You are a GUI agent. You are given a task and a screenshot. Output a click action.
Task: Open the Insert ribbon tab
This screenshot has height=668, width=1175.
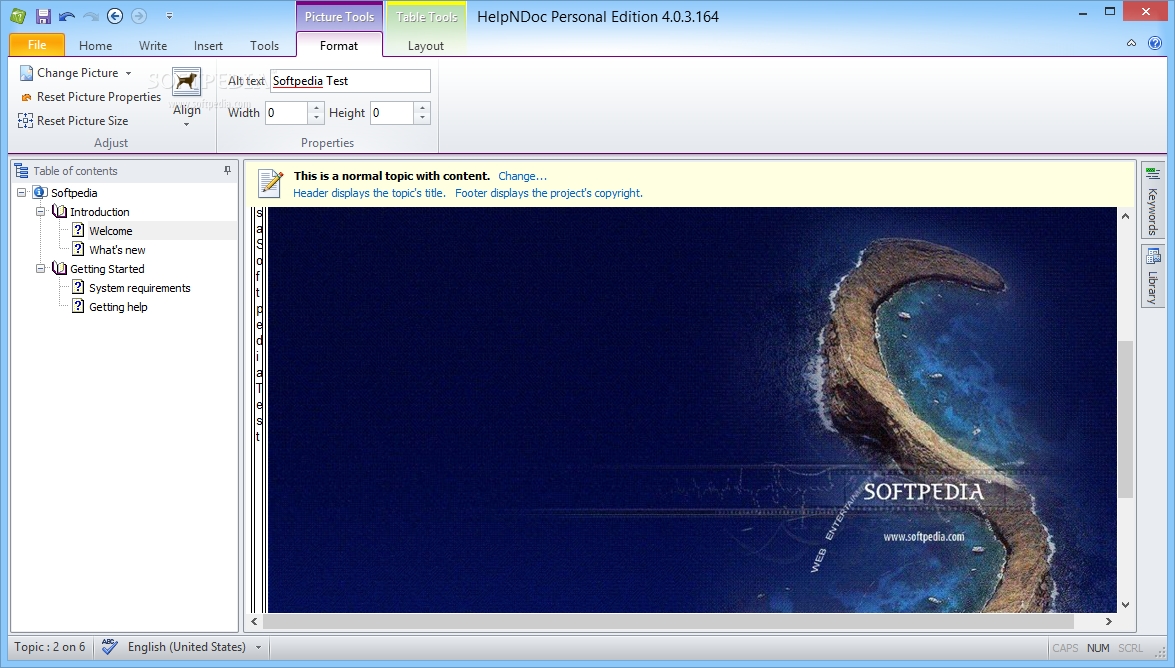[208, 46]
